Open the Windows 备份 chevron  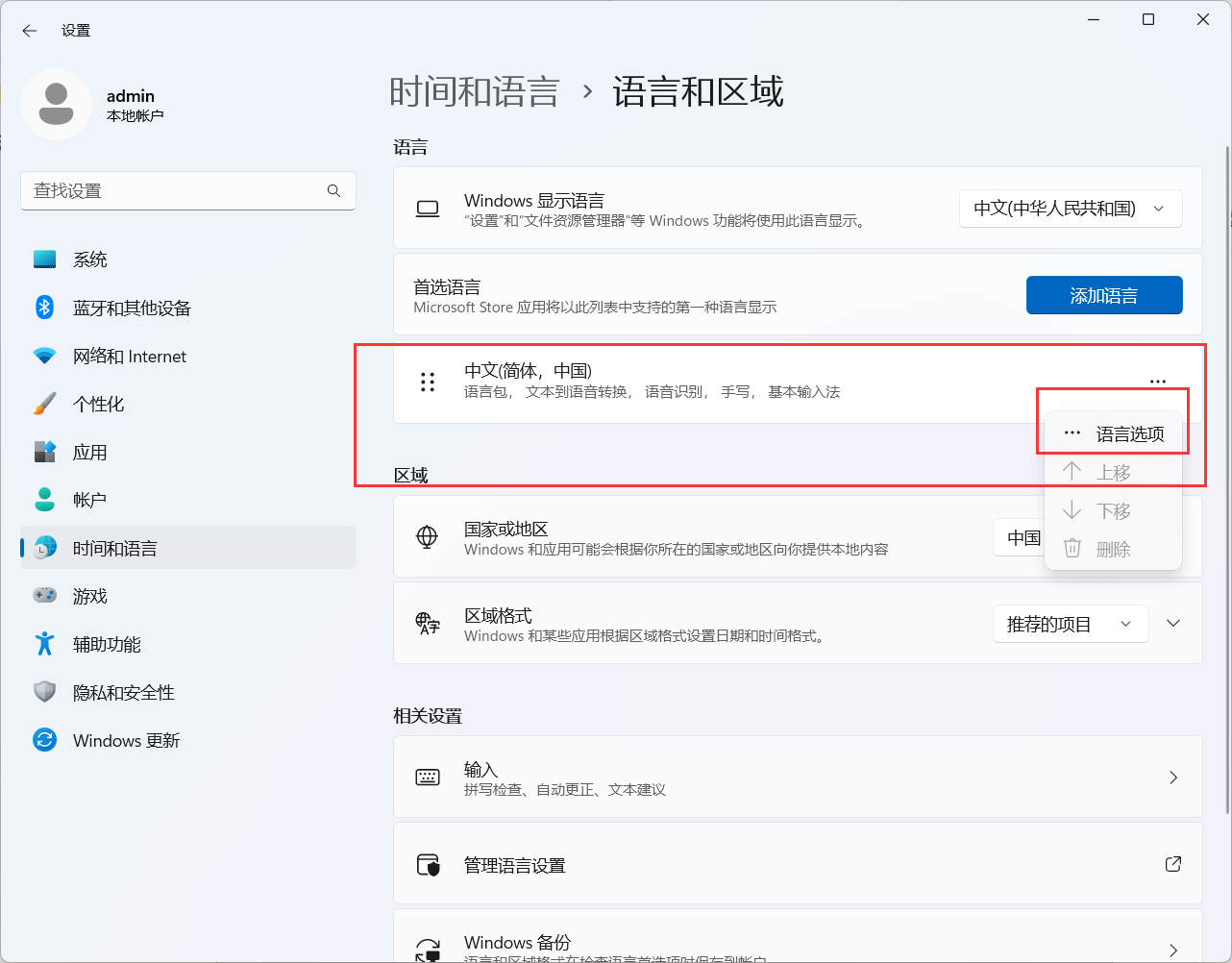1173,950
